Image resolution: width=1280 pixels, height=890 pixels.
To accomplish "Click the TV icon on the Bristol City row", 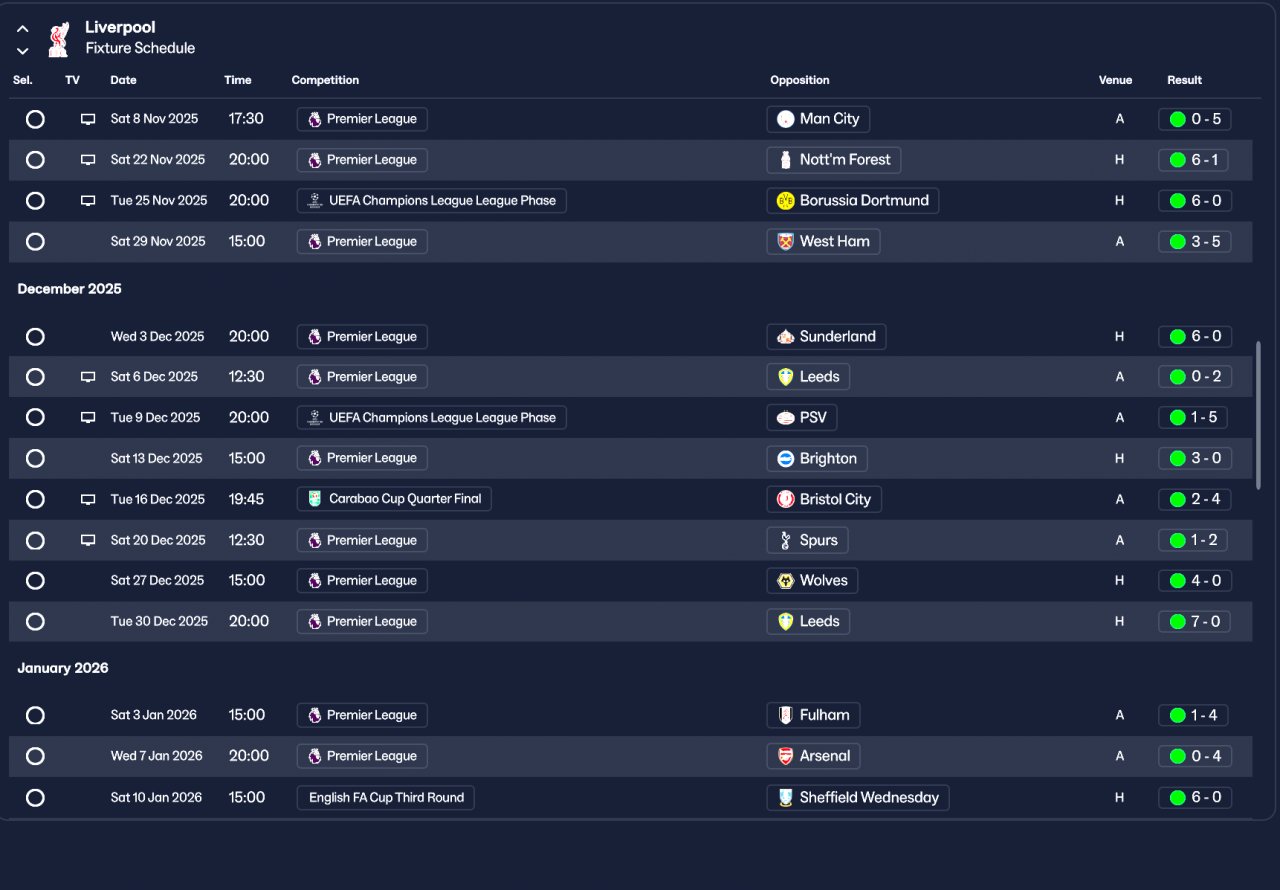I will (x=88, y=499).
